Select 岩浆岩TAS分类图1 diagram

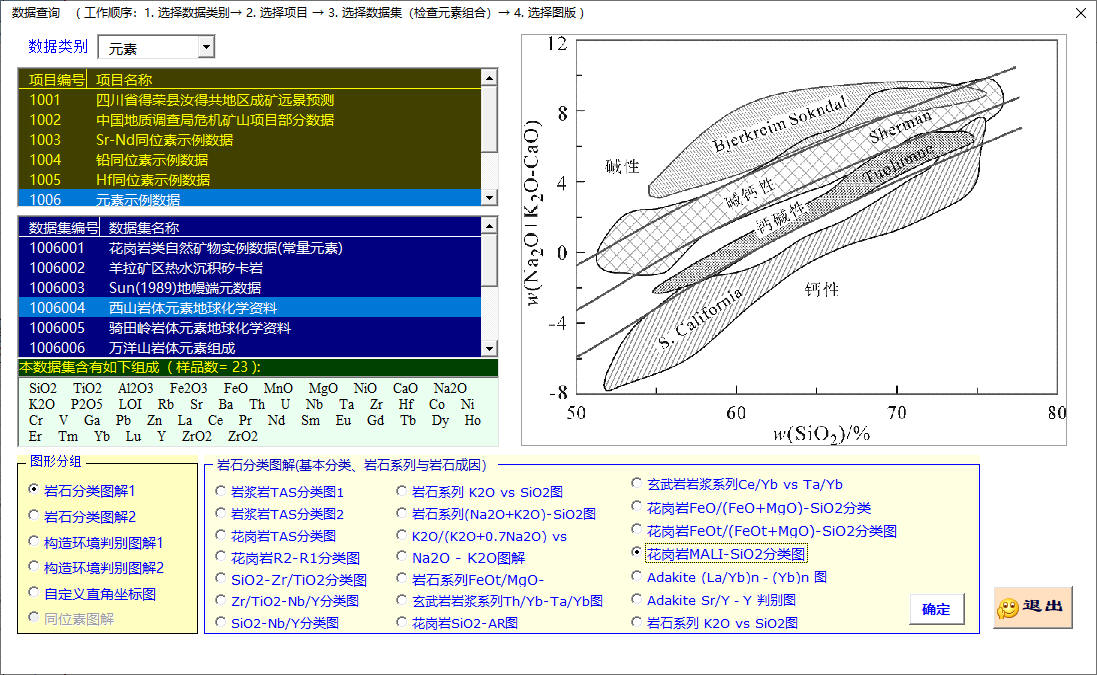pyautogui.click(x=221, y=492)
